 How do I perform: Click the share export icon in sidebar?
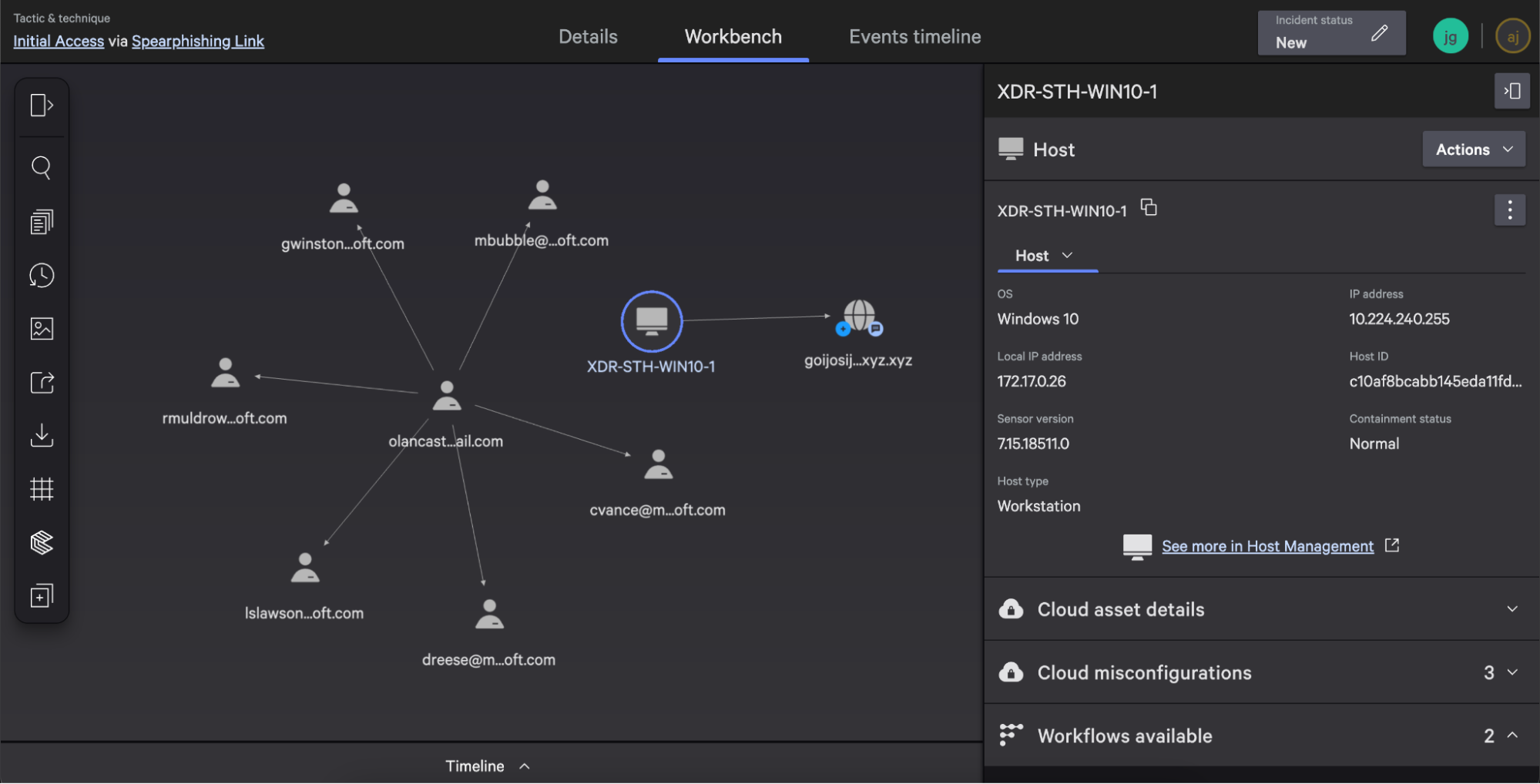click(x=42, y=382)
